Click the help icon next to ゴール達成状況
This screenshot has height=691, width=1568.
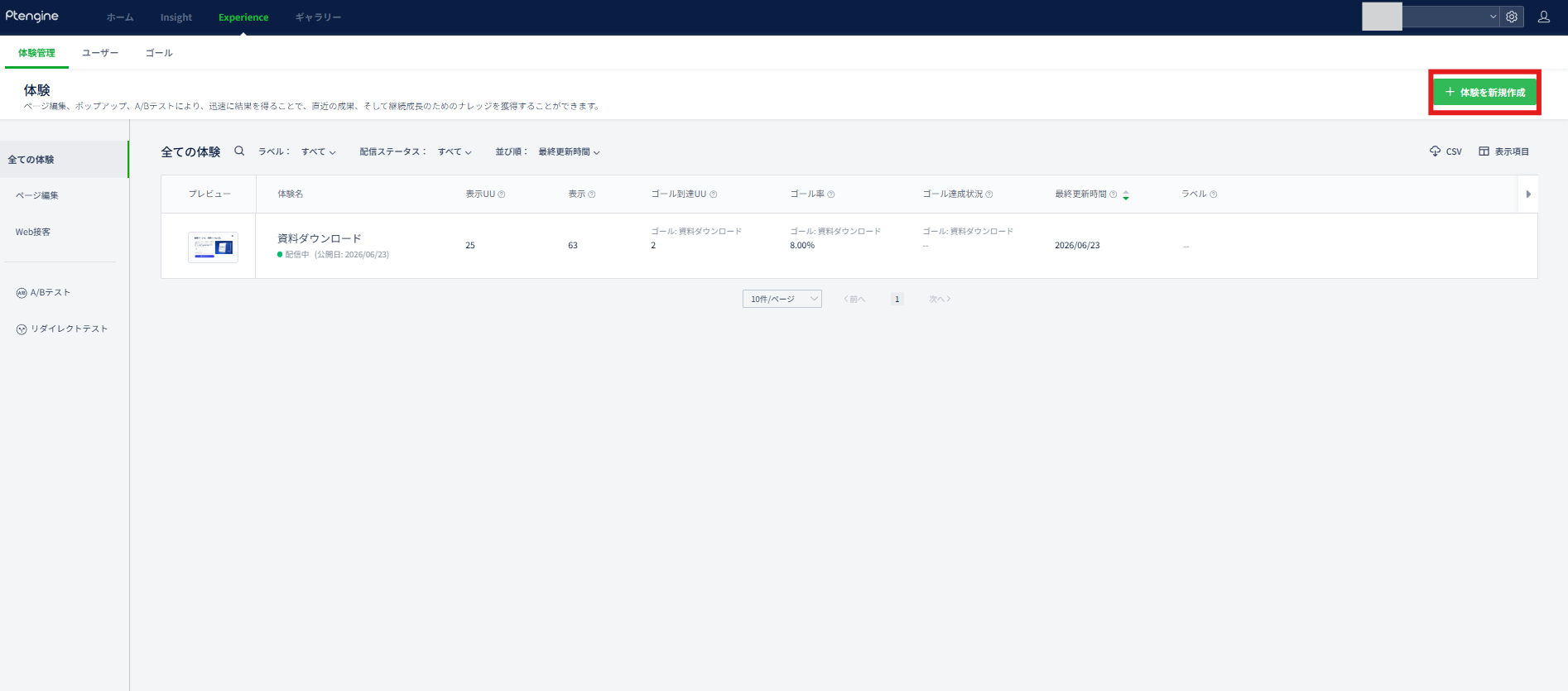[x=989, y=194]
